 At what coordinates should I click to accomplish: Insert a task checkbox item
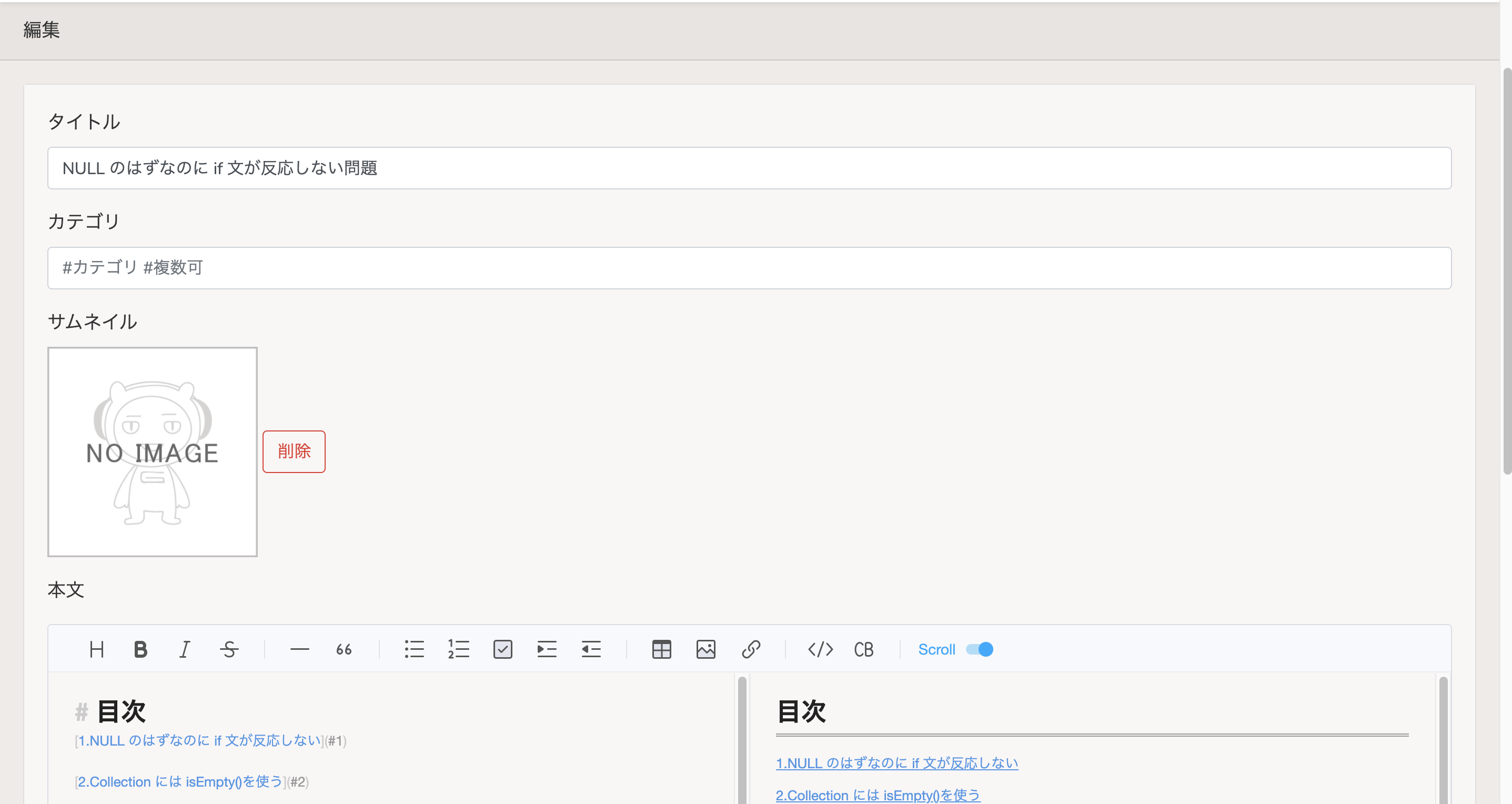[x=502, y=650]
